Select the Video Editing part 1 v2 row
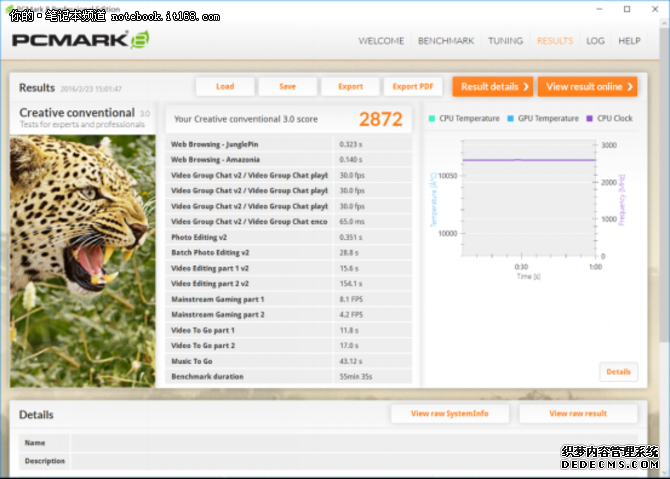Viewport: 670px width, 479px height. coord(289,268)
